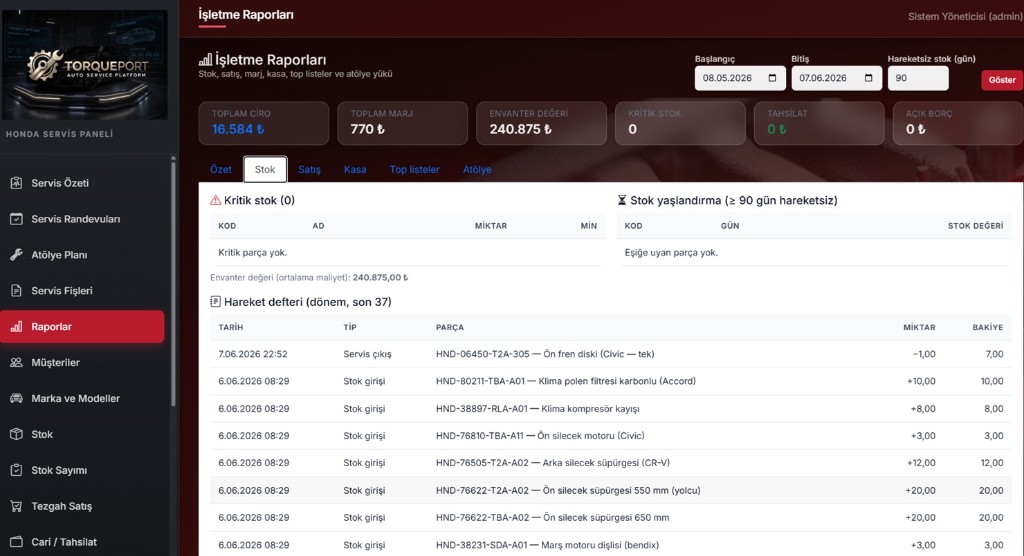Switch to the Özet tab
1024x556 pixels.
pyautogui.click(x=221, y=169)
